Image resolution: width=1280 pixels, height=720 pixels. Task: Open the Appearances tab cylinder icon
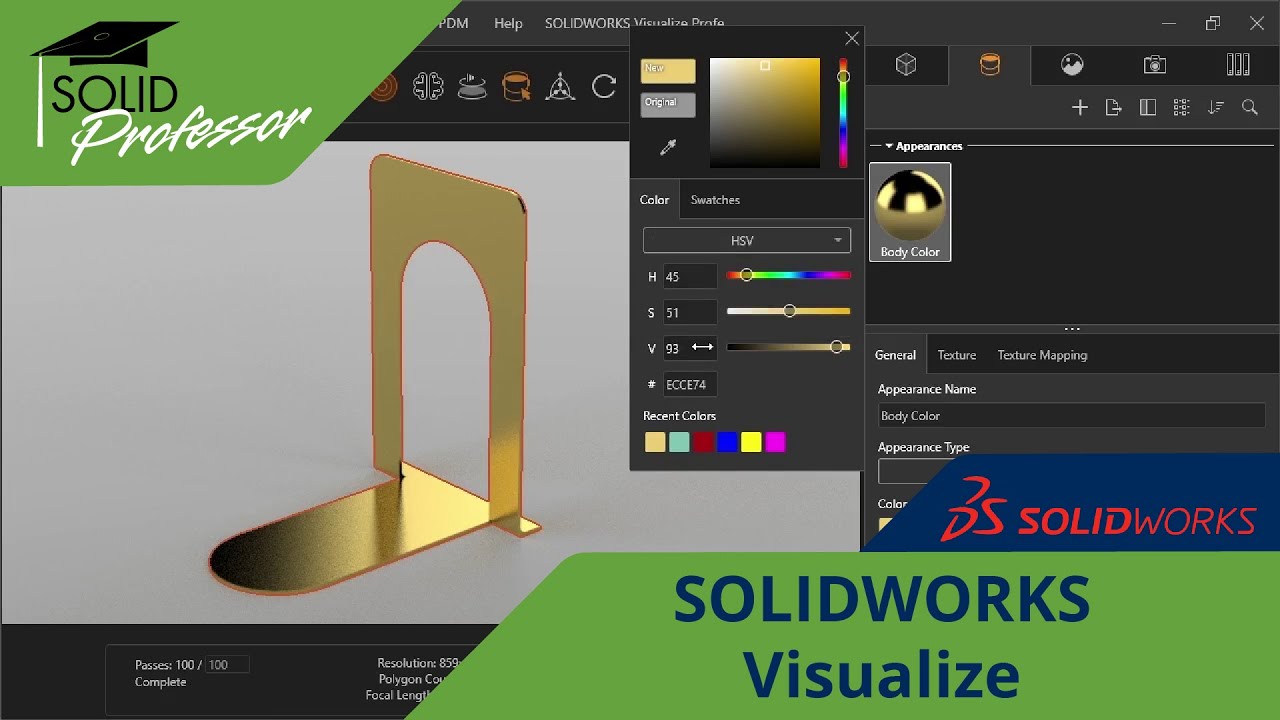[989, 65]
